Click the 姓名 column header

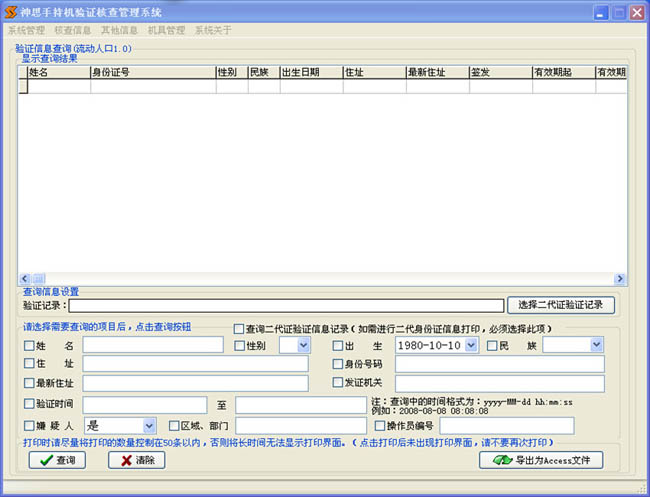[x=59, y=72]
